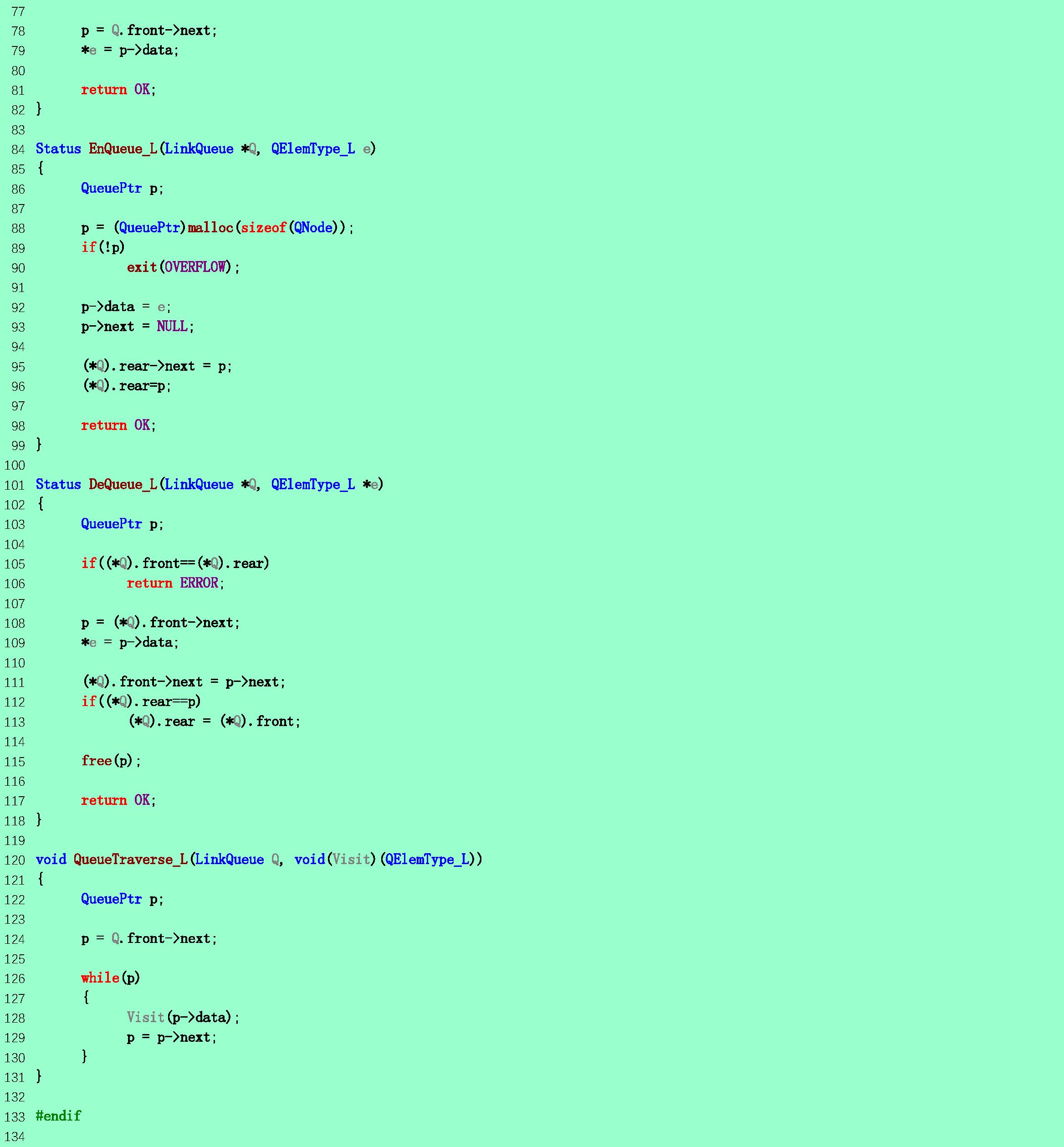Viewport: 1064px width, 1147px height.
Task: Click the #endif directive
Action: click(58, 1116)
